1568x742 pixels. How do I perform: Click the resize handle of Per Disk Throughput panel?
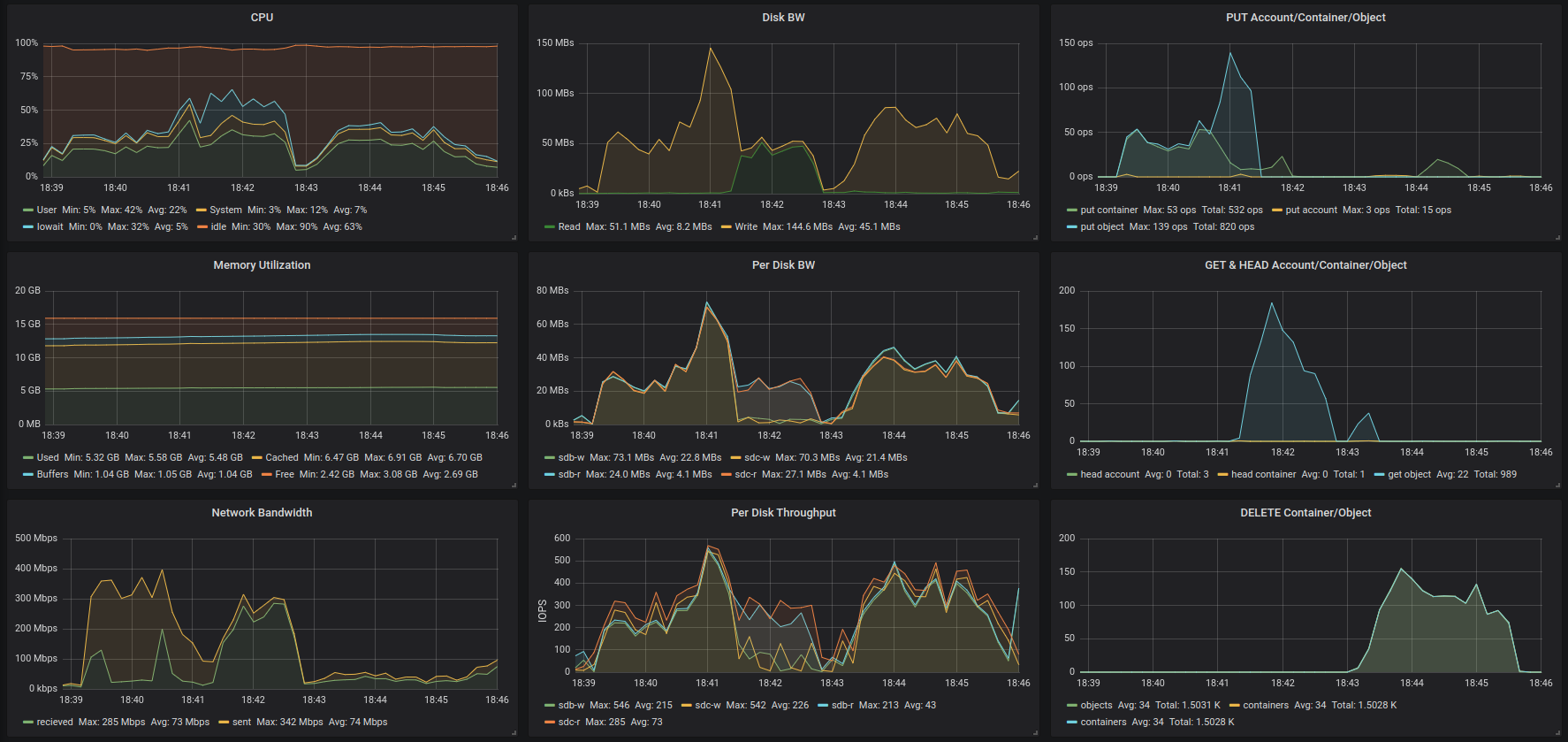click(x=1035, y=732)
